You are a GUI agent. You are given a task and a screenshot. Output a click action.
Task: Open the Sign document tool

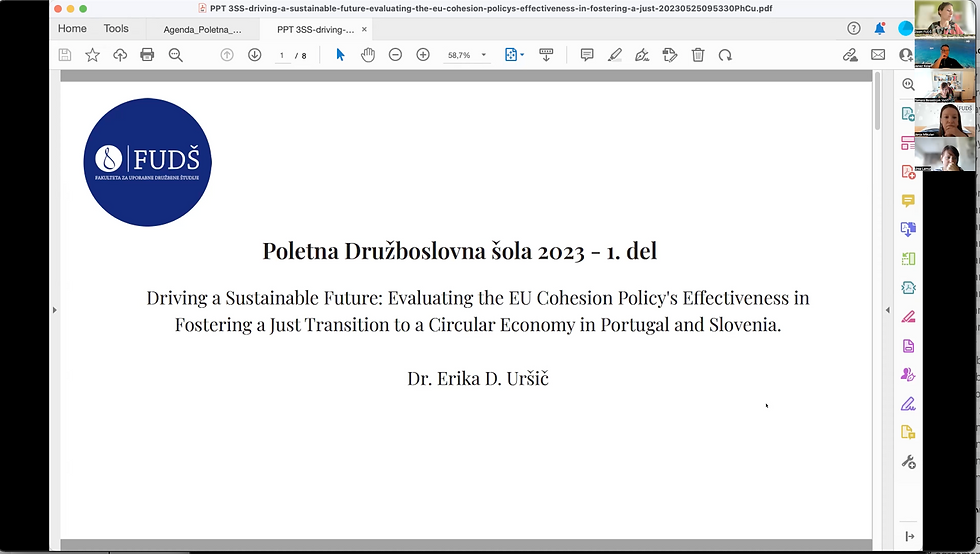click(642, 55)
